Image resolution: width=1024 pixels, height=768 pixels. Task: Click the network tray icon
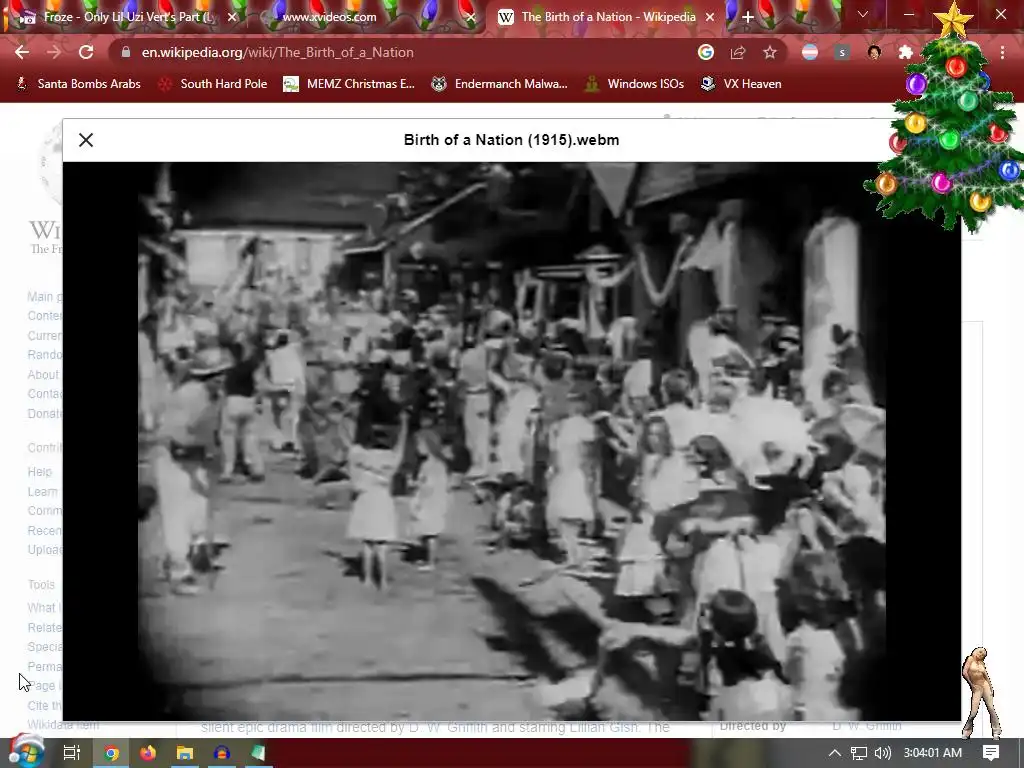click(859, 753)
